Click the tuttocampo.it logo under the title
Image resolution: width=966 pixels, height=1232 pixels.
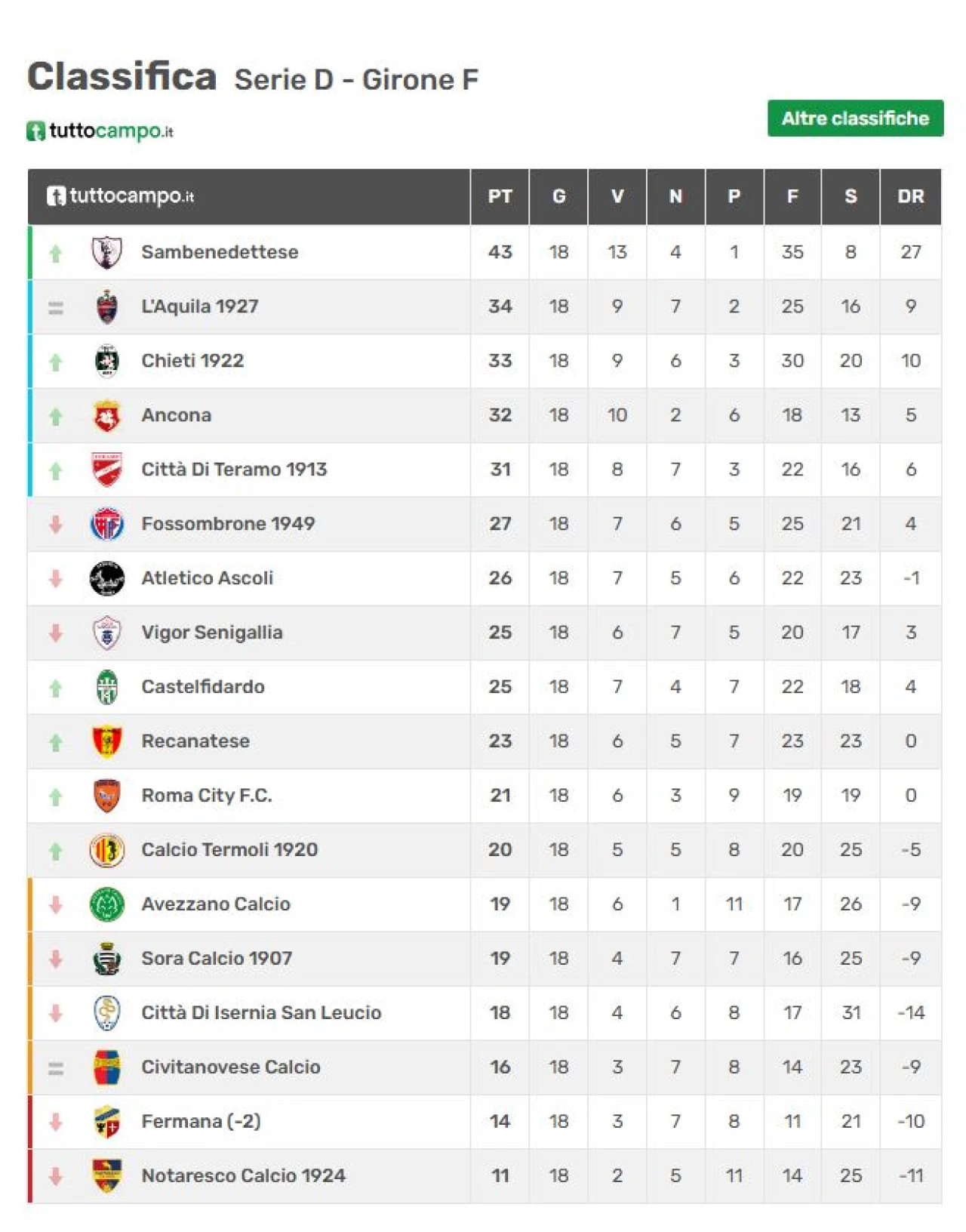100,131
